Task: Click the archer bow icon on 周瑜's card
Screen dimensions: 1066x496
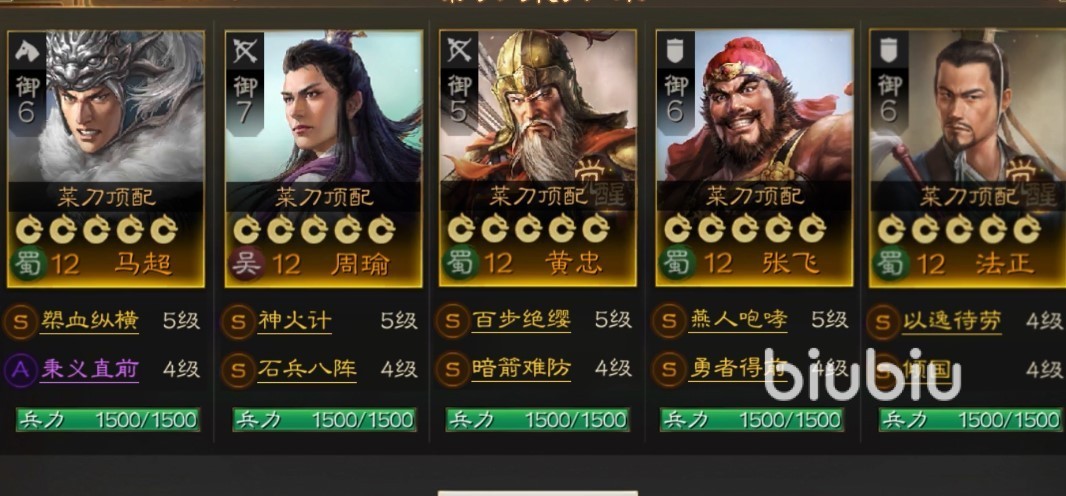Action: tap(245, 51)
